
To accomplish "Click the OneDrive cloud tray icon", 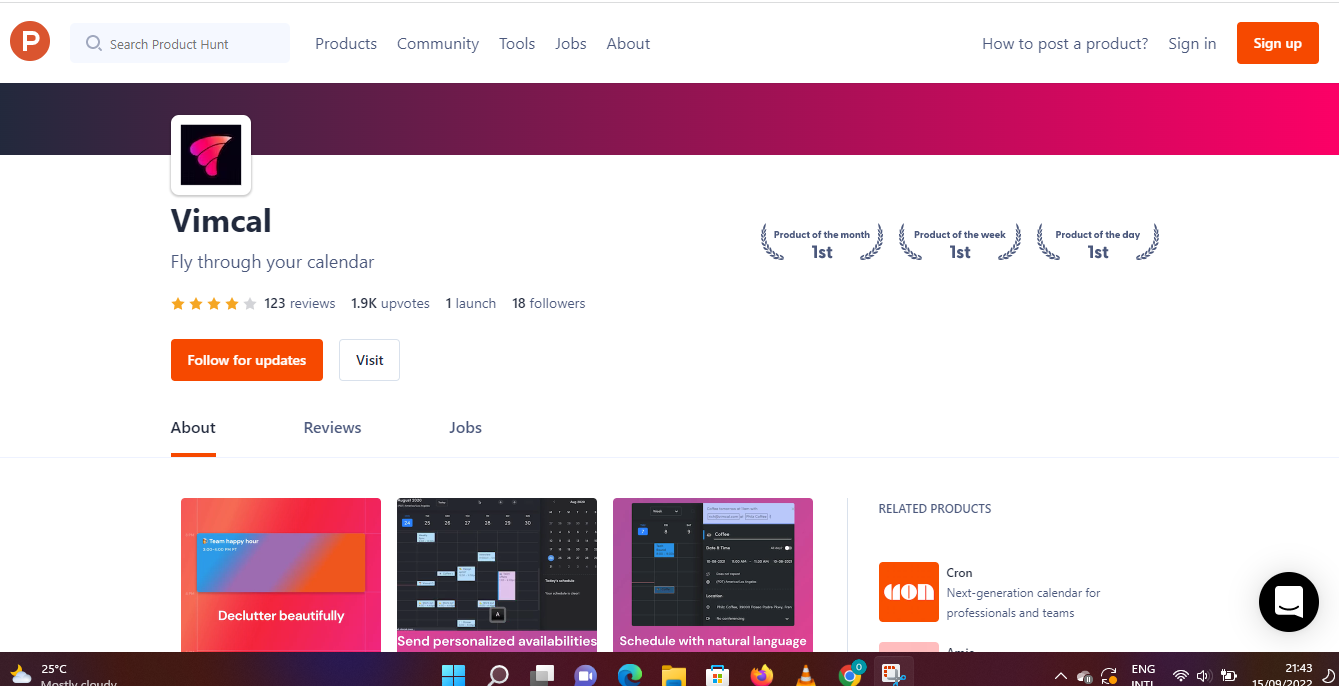I will click(x=1085, y=676).
